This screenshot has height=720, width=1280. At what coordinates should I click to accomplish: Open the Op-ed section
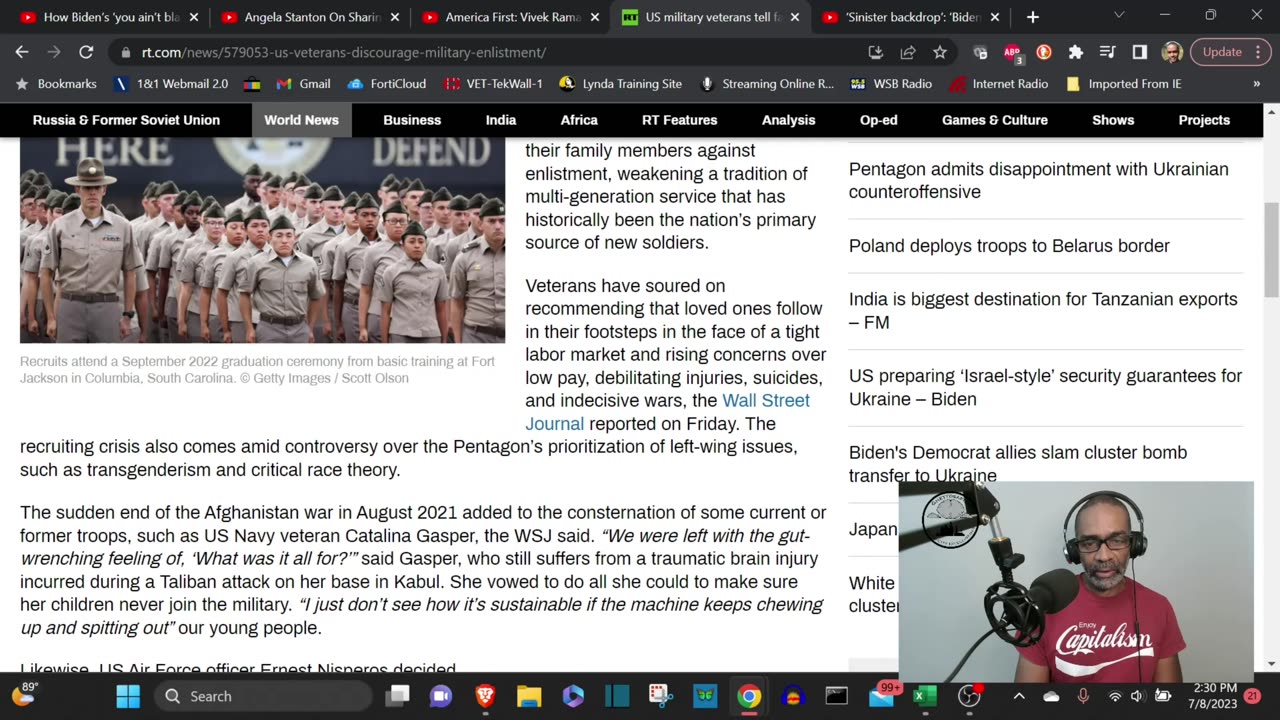(879, 120)
